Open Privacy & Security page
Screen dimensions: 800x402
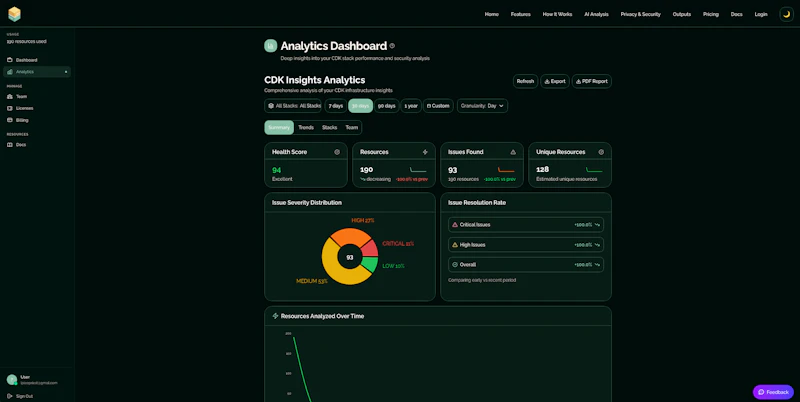(640, 14)
